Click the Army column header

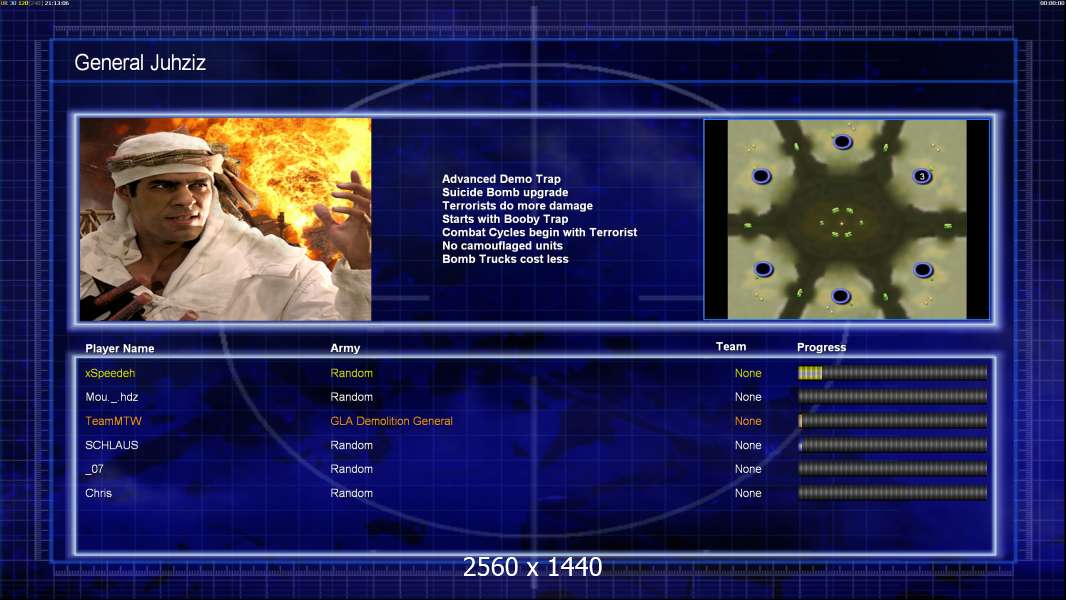click(345, 349)
